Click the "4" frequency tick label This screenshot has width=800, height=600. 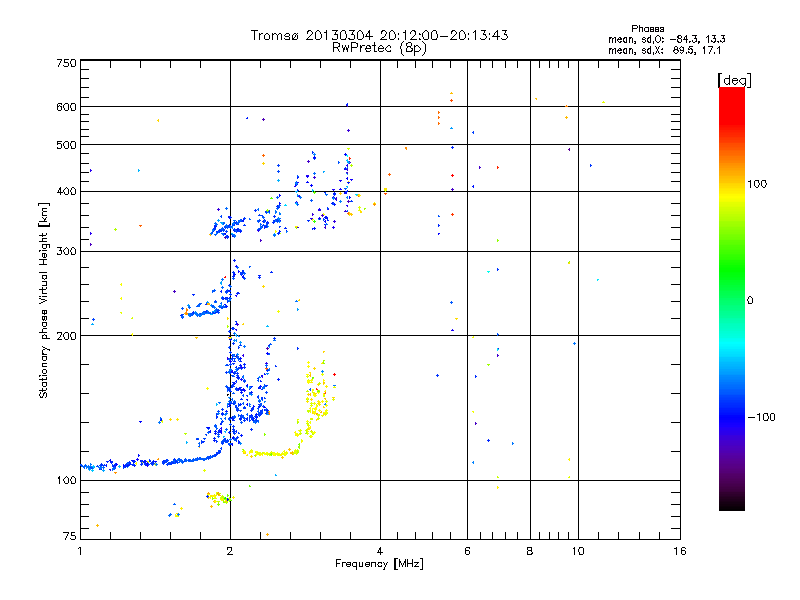[x=380, y=551]
